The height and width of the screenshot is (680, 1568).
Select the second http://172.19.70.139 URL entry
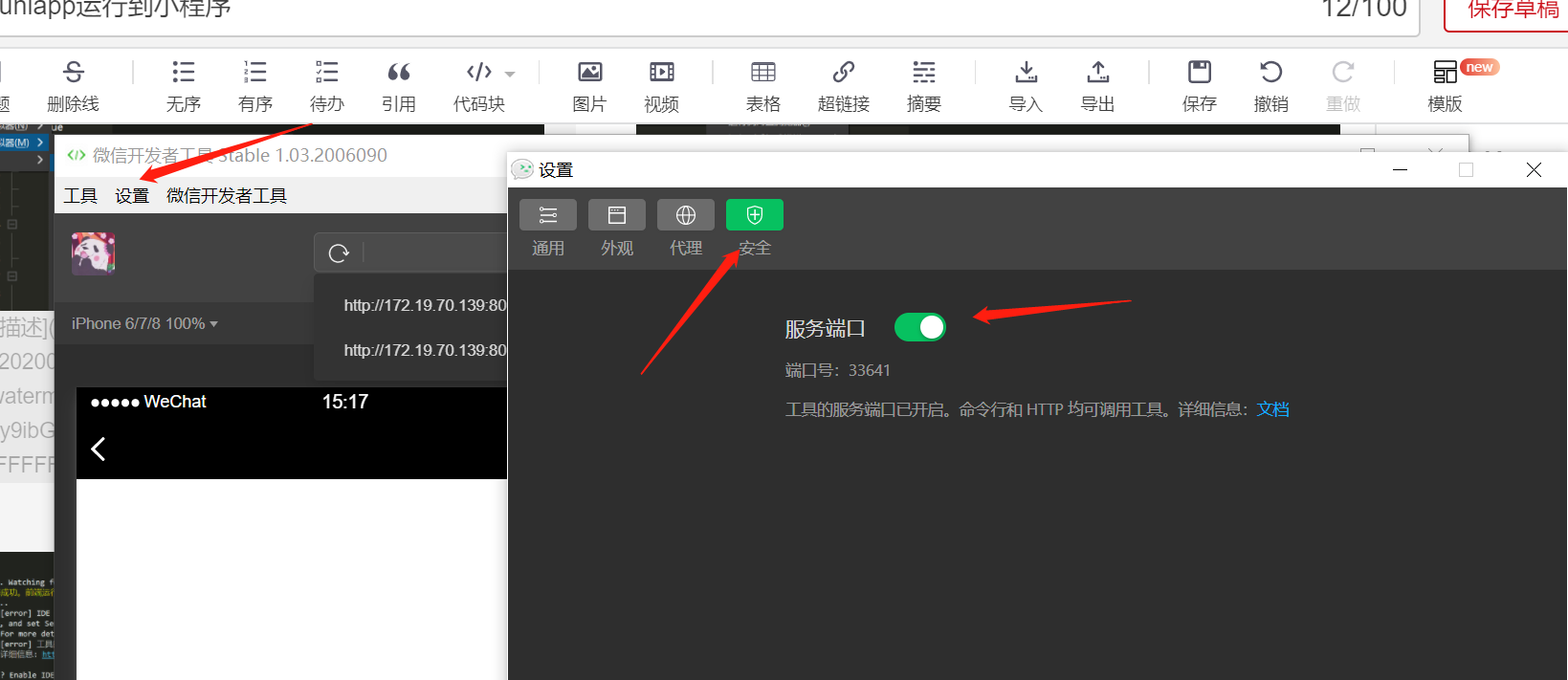coord(425,350)
